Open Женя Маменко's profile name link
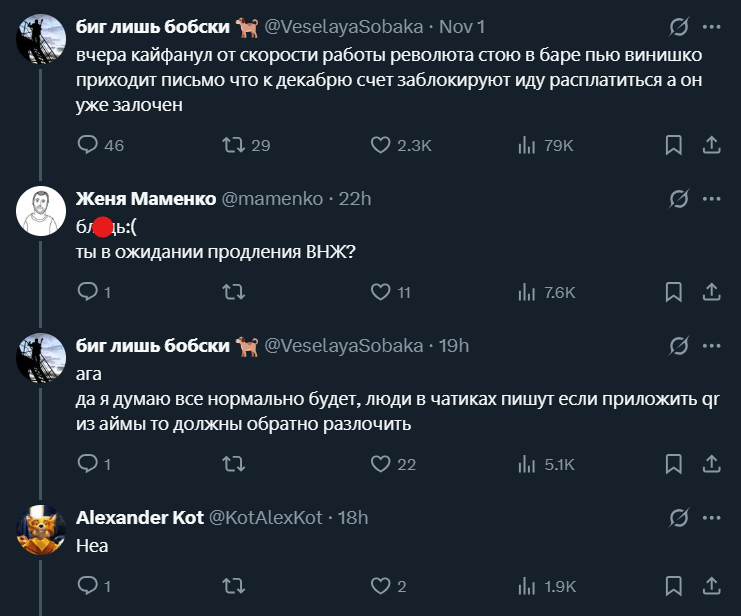Viewport: 741px width, 616px height. point(145,199)
